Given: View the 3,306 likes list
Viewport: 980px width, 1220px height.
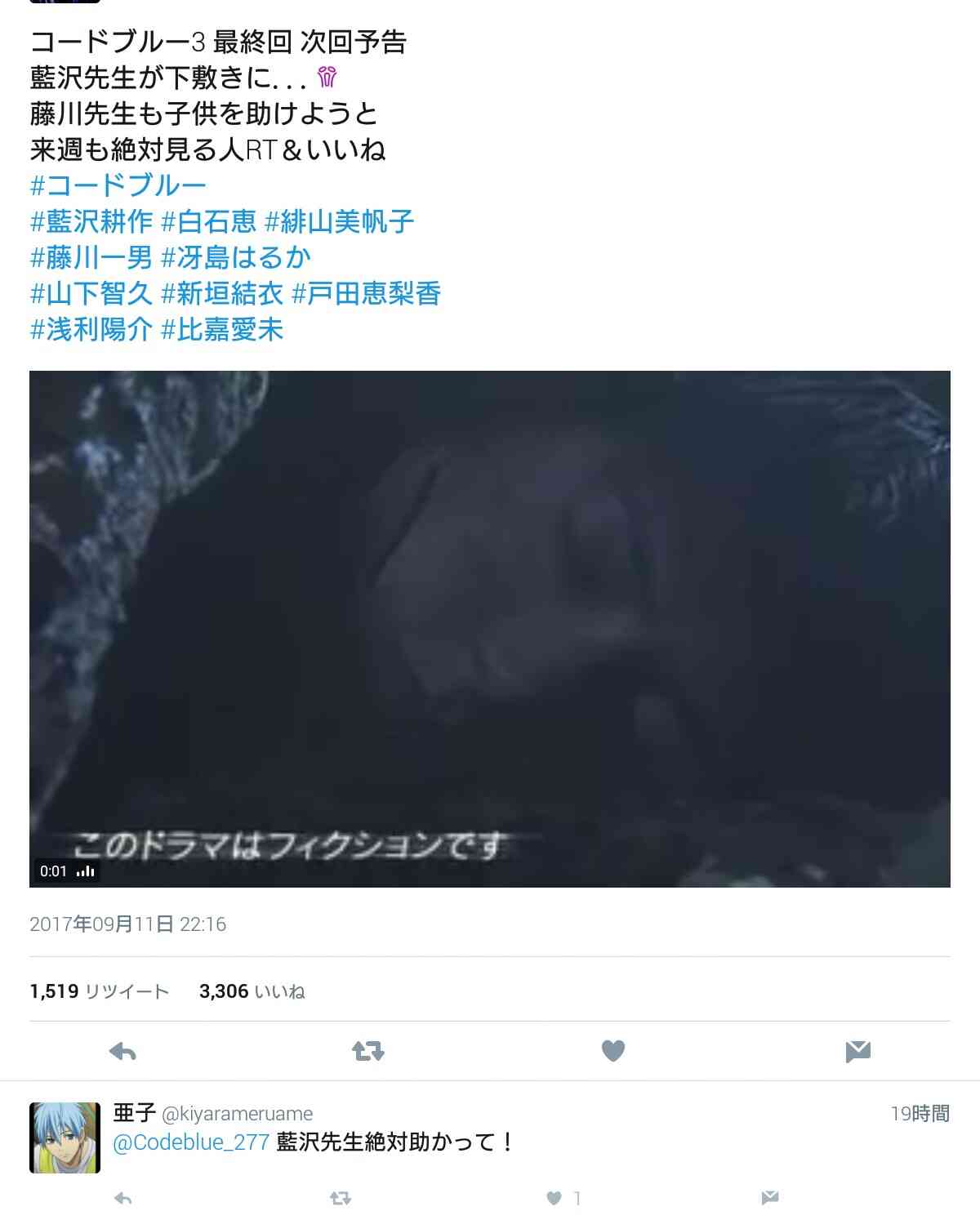Looking at the screenshot, I should [x=252, y=991].
